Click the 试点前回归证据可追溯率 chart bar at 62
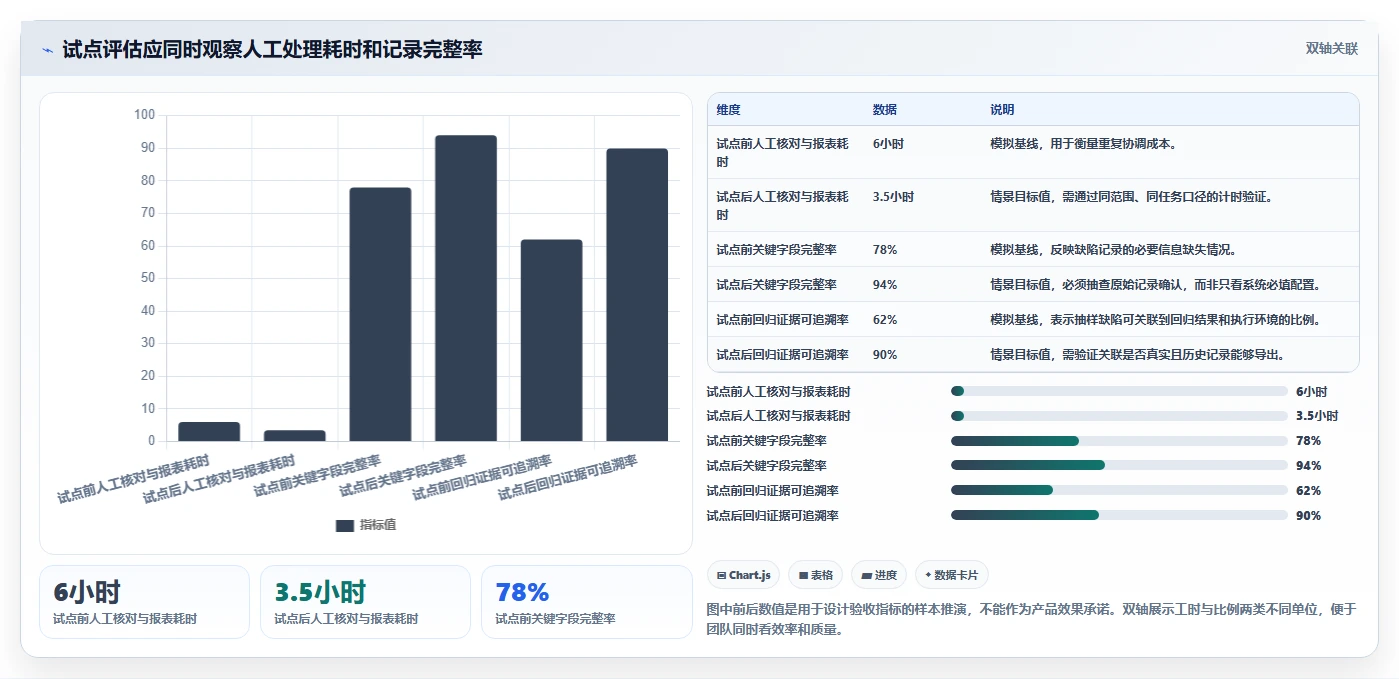Image resolution: width=1399 pixels, height=679 pixels. pyautogui.click(x=551, y=340)
